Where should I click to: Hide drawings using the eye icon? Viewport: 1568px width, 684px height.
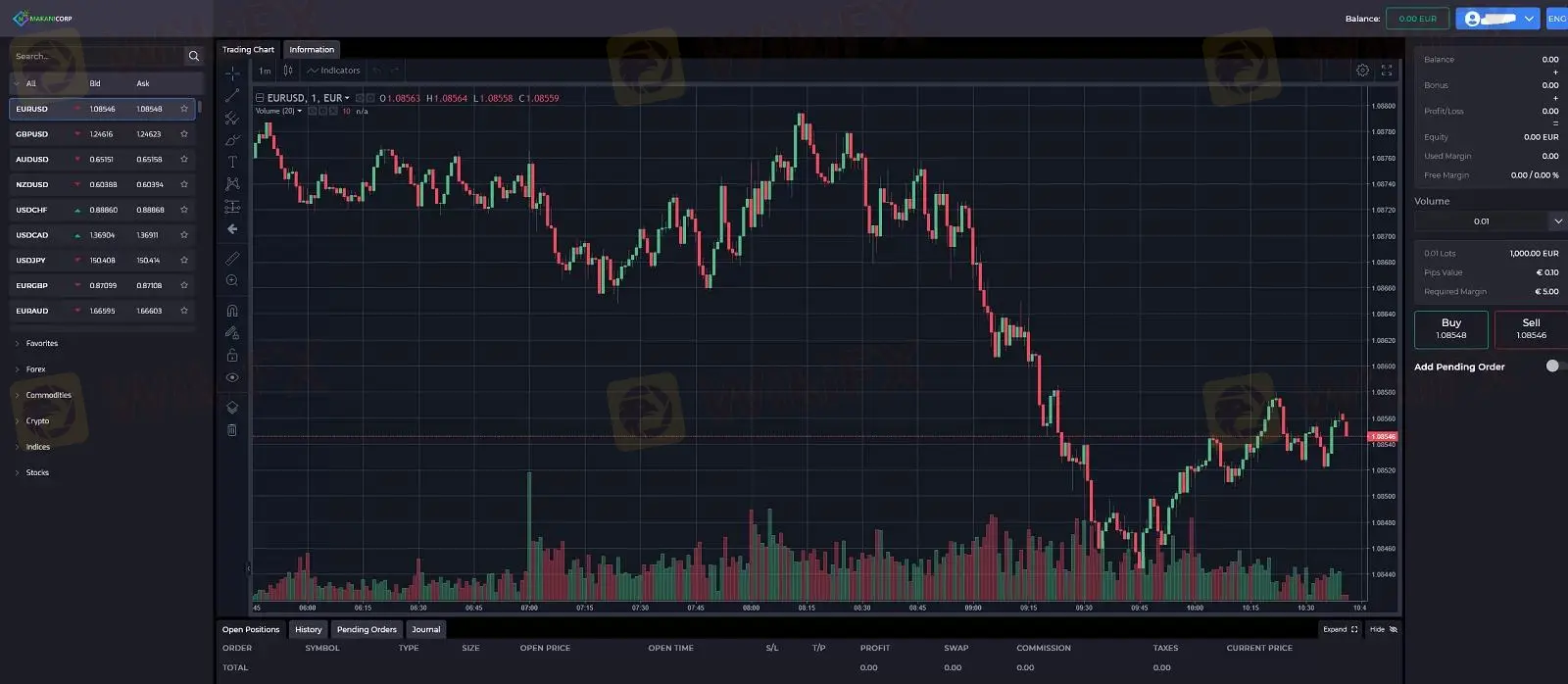point(232,376)
